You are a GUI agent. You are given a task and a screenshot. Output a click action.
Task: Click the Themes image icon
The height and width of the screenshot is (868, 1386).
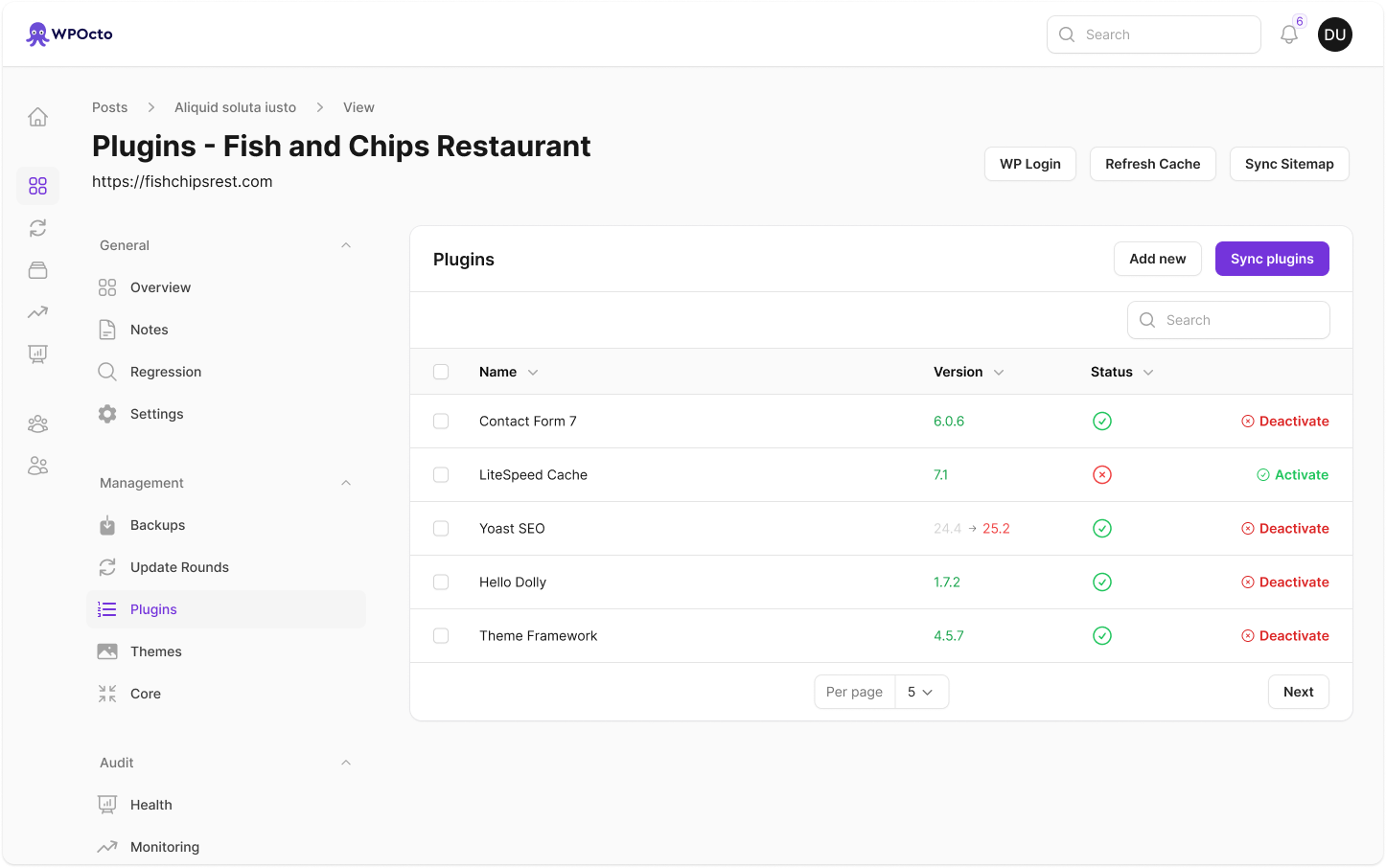pyautogui.click(x=107, y=651)
